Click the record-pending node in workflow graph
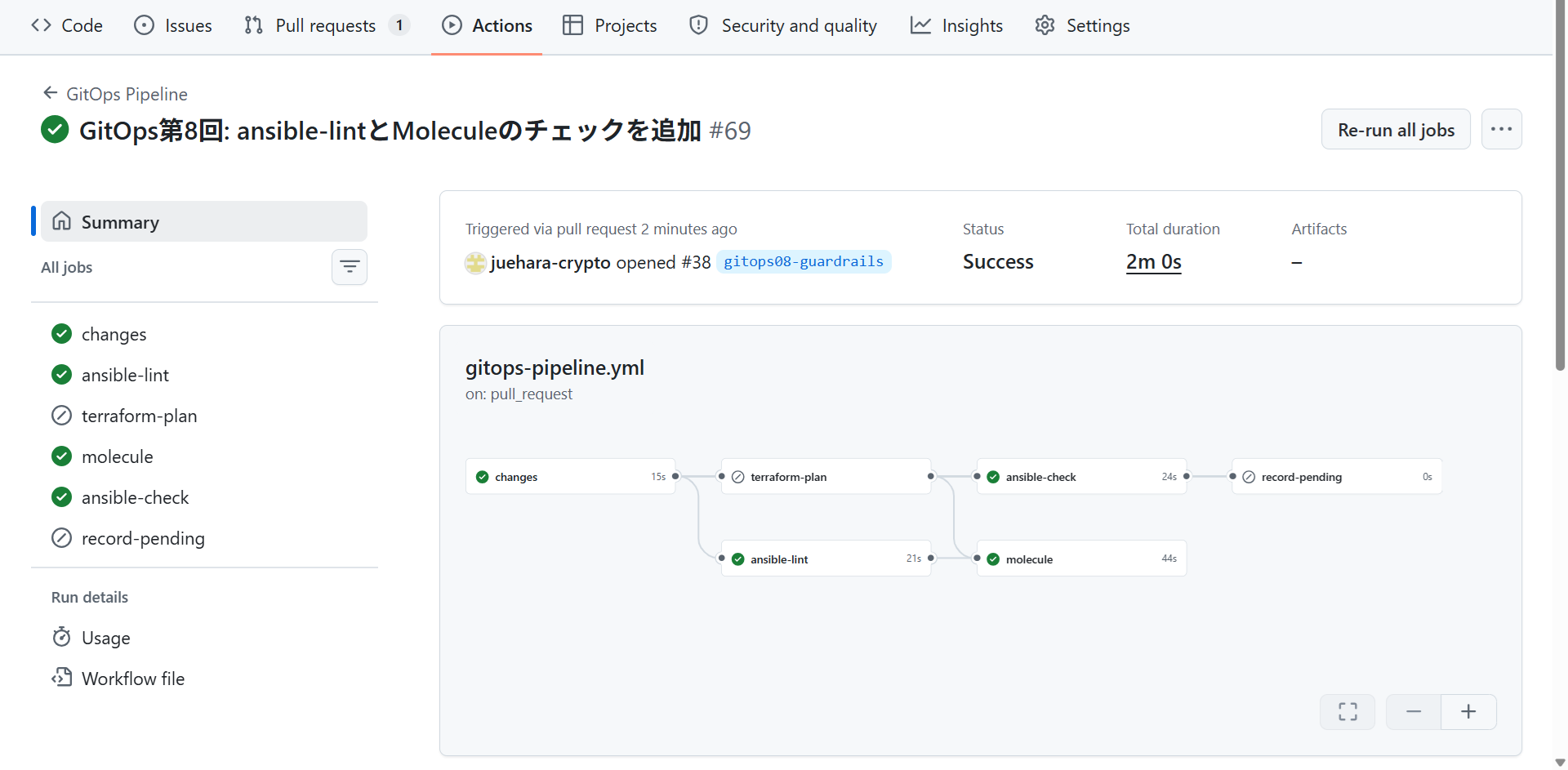The image size is (1568, 770). click(1337, 477)
